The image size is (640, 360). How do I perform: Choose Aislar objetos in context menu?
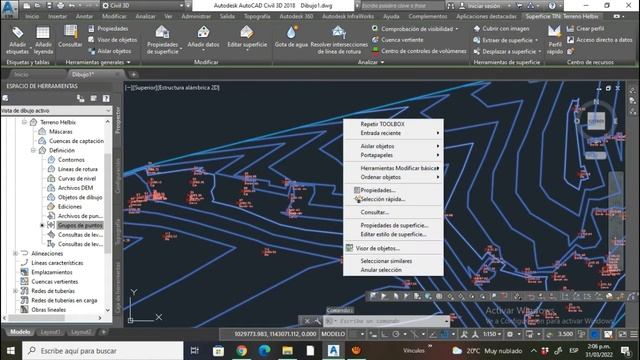point(393,146)
